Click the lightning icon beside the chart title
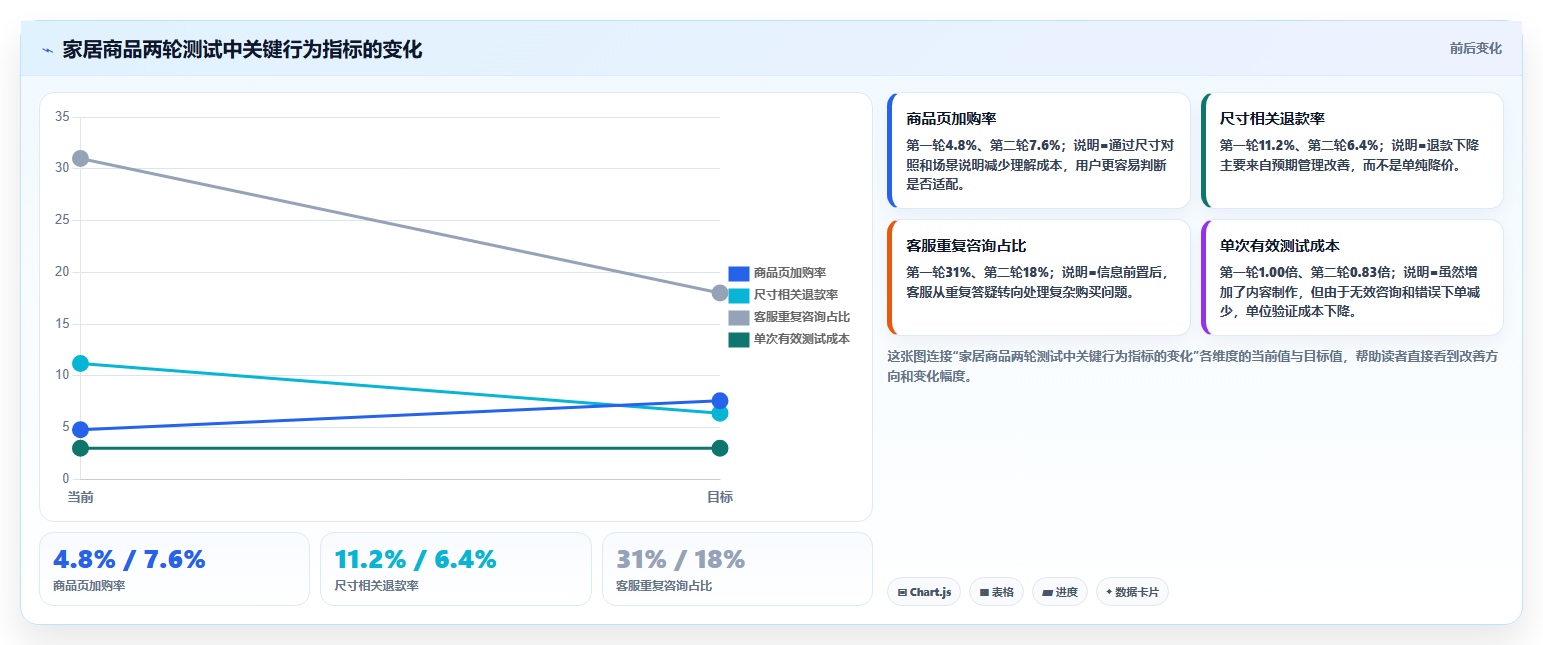 click(x=47, y=50)
